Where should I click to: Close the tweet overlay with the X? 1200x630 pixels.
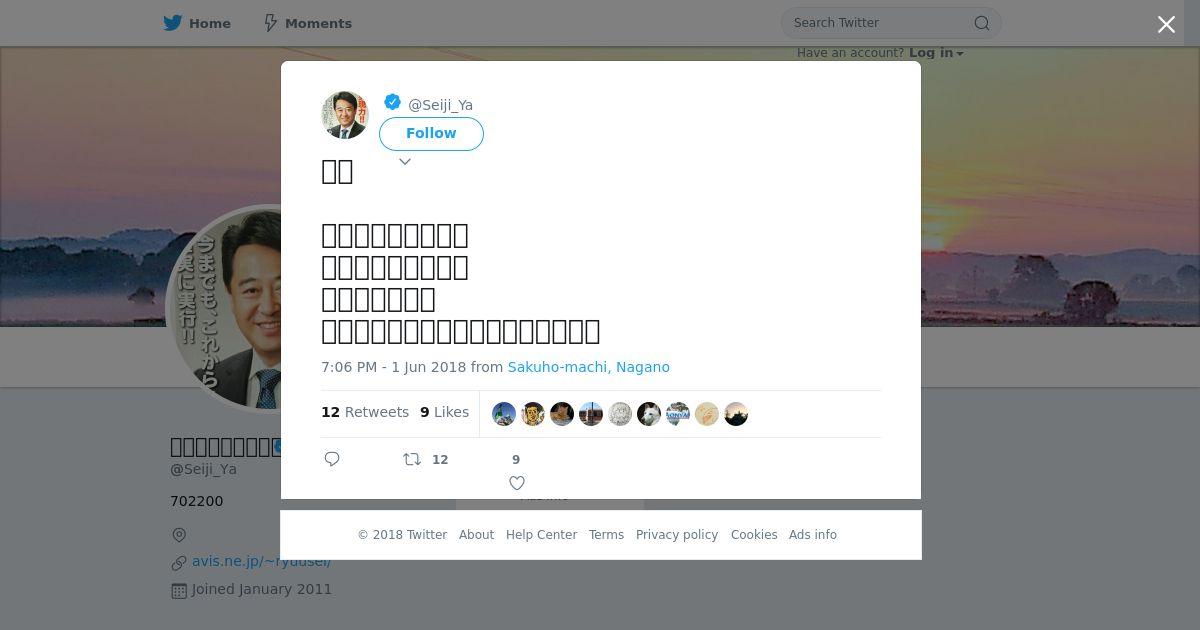[x=1166, y=25]
